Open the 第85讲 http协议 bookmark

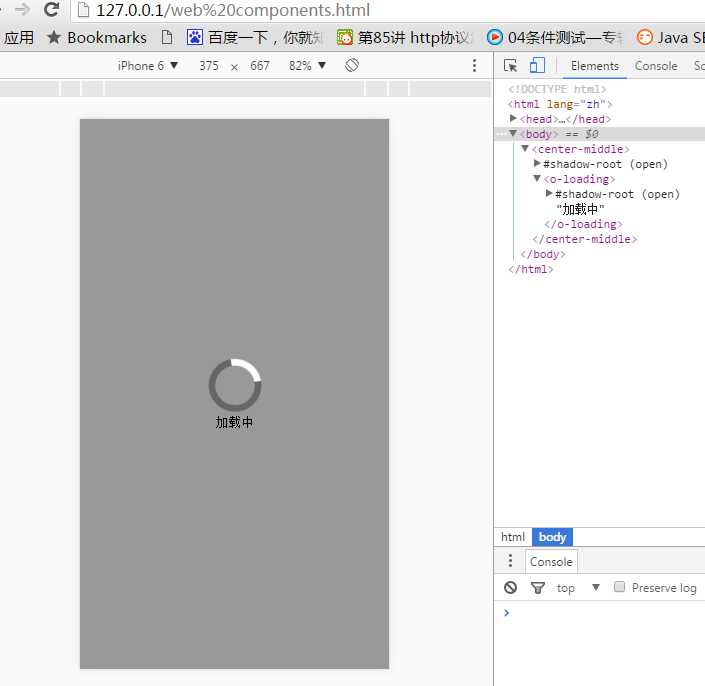(x=405, y=38)
